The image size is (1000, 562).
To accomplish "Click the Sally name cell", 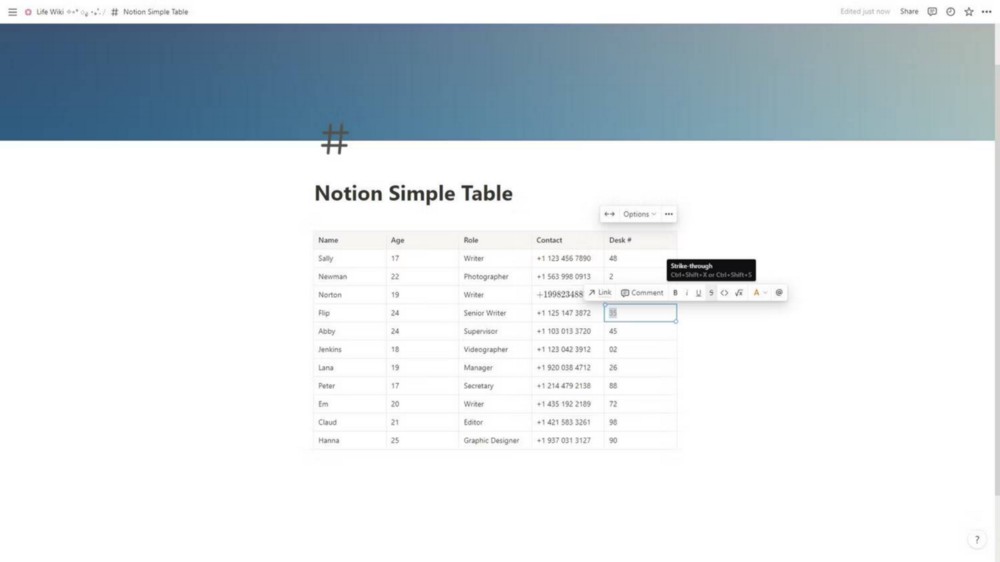I will [349, 258].
